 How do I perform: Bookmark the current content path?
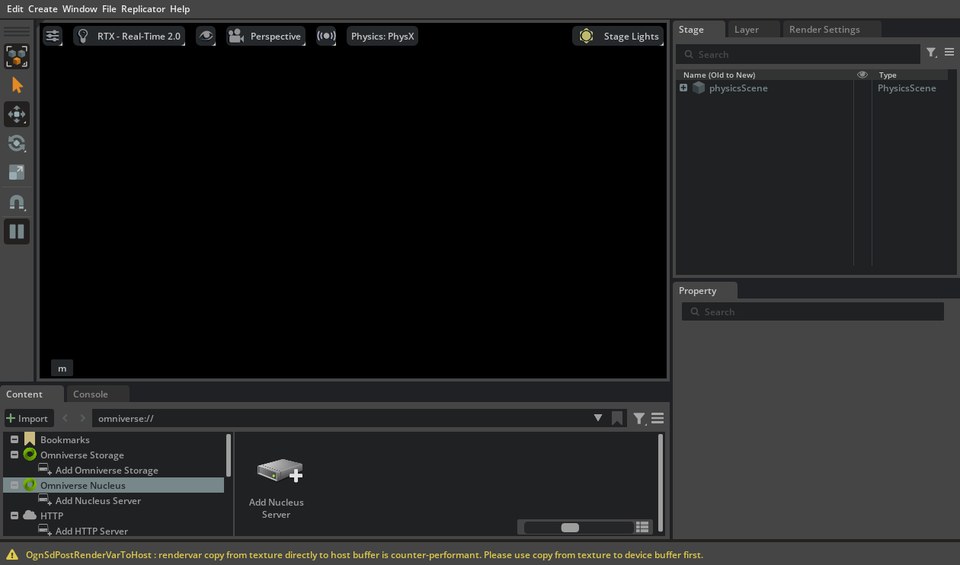click(x=617, y=418)
